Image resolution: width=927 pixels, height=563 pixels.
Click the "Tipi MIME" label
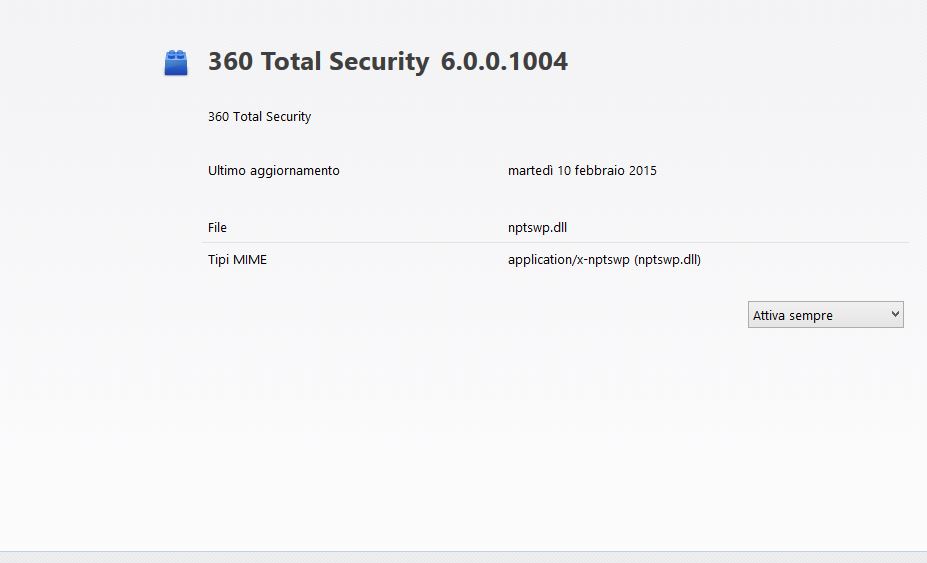click(237, 260)
